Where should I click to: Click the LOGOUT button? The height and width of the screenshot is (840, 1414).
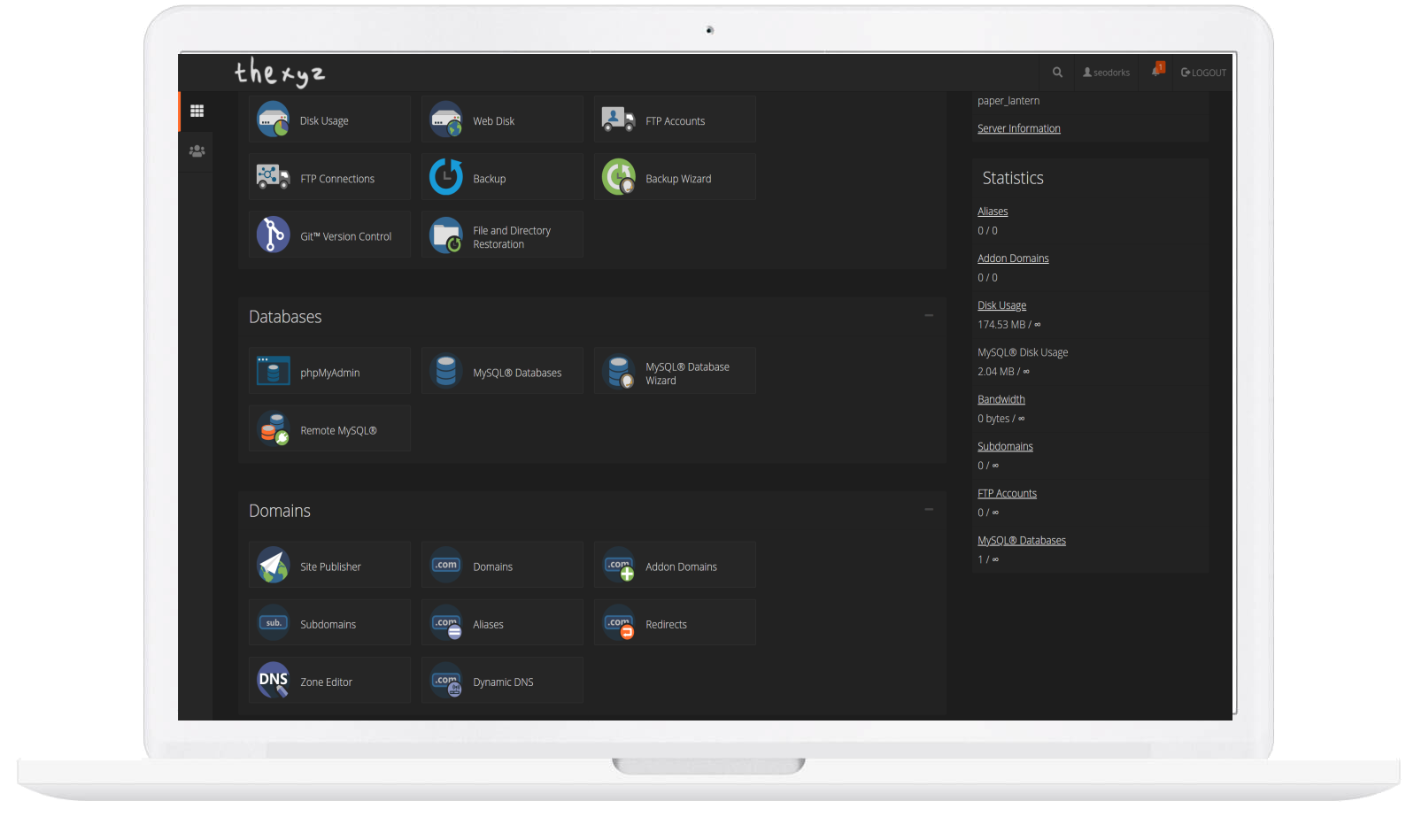click(x=1204, y=73)
